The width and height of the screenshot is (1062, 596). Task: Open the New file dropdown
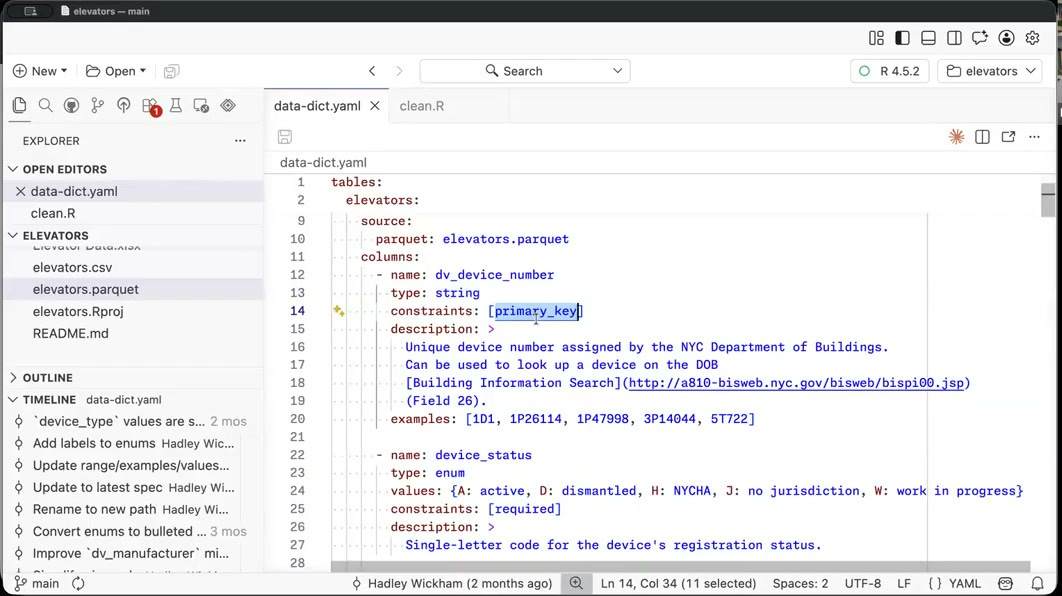[x=41, y=71]
